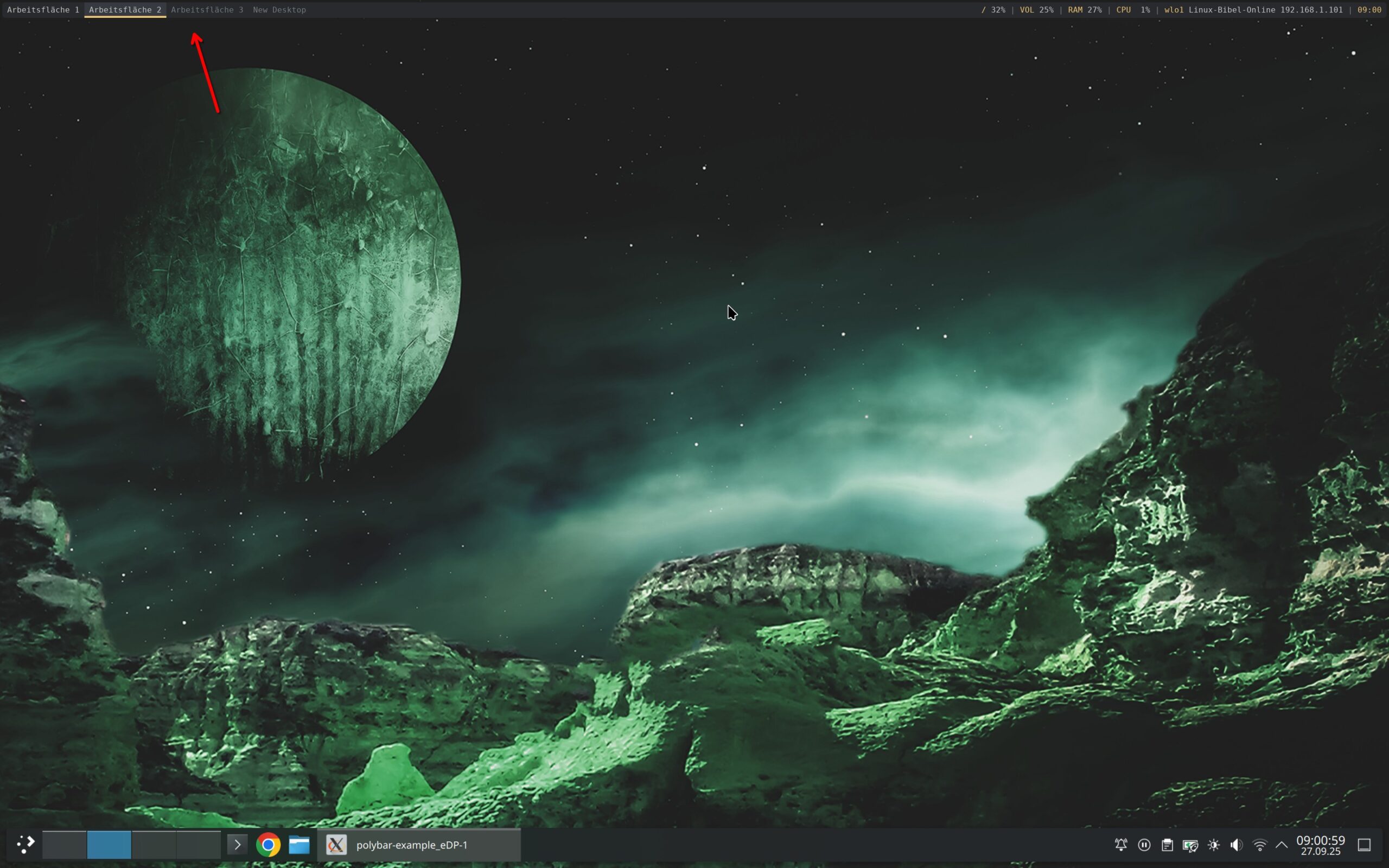Select the fourth desktop in the pager
1389x868 pixels.
(x=199, y=845)
